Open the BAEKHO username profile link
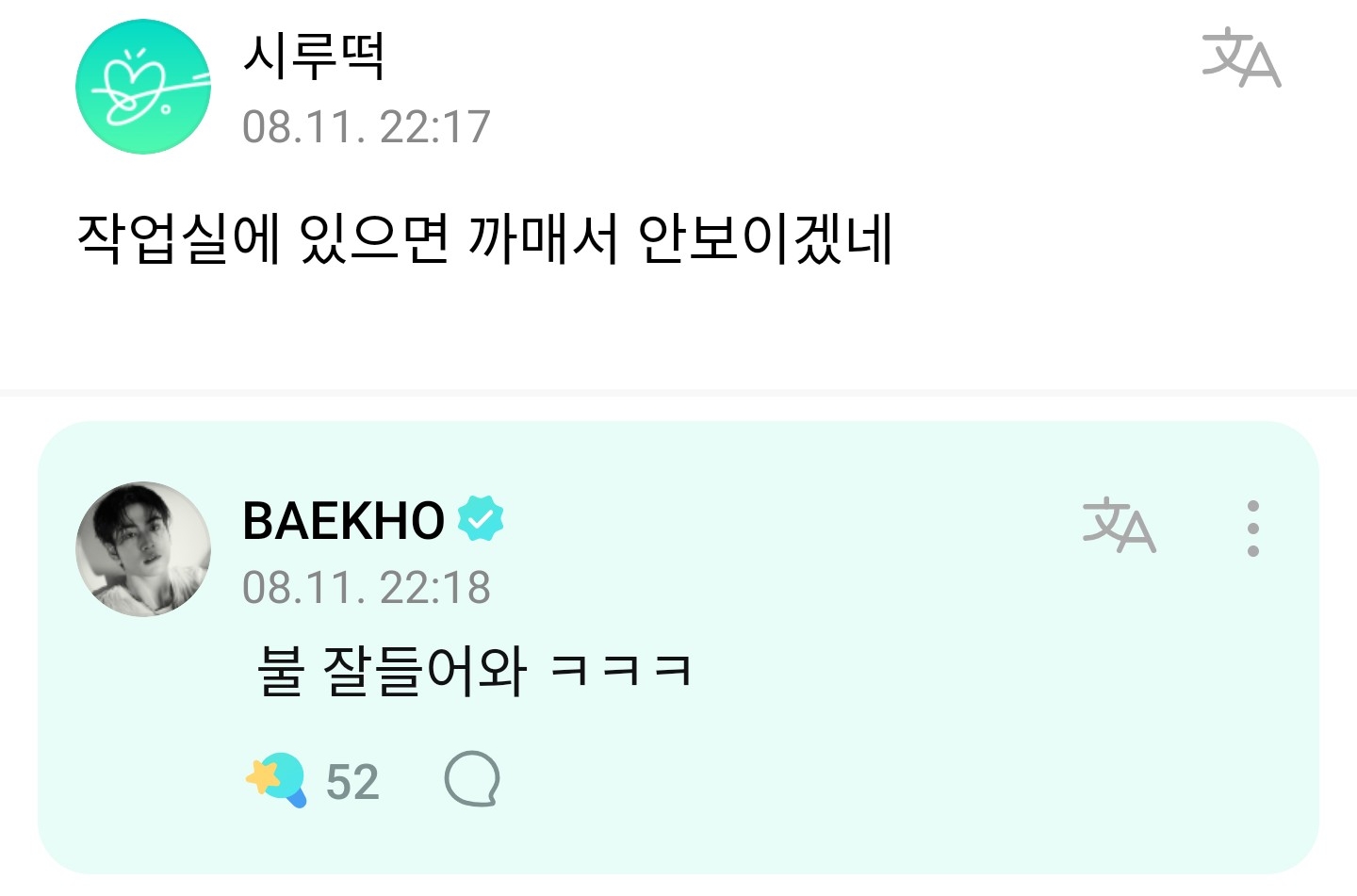This screenshot has width=1357, height=896. [x=343, y=520]
